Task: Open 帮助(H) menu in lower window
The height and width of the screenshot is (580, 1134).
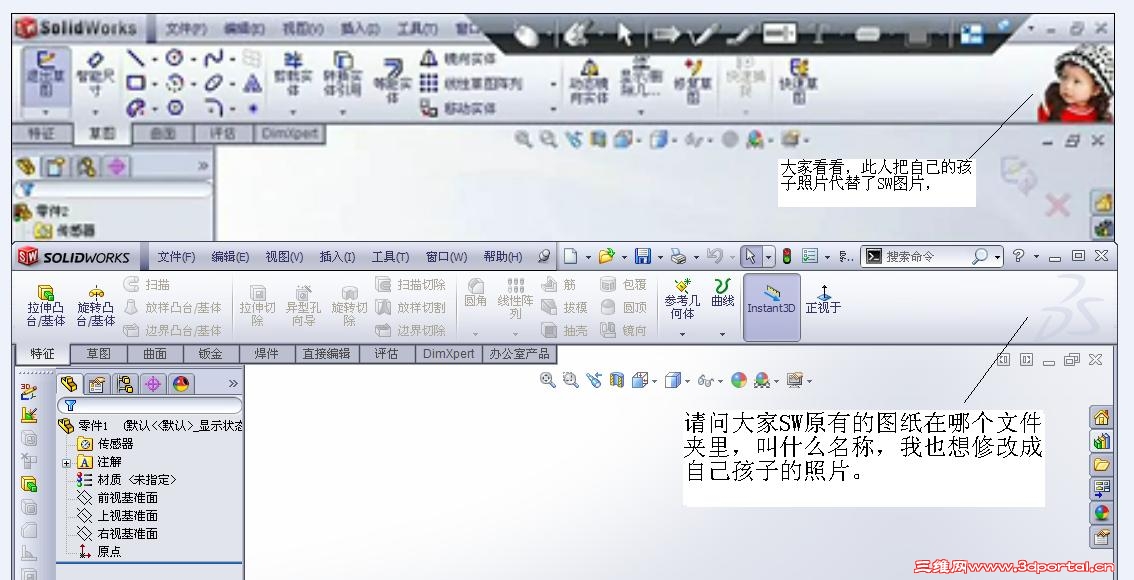Action: 503,257
